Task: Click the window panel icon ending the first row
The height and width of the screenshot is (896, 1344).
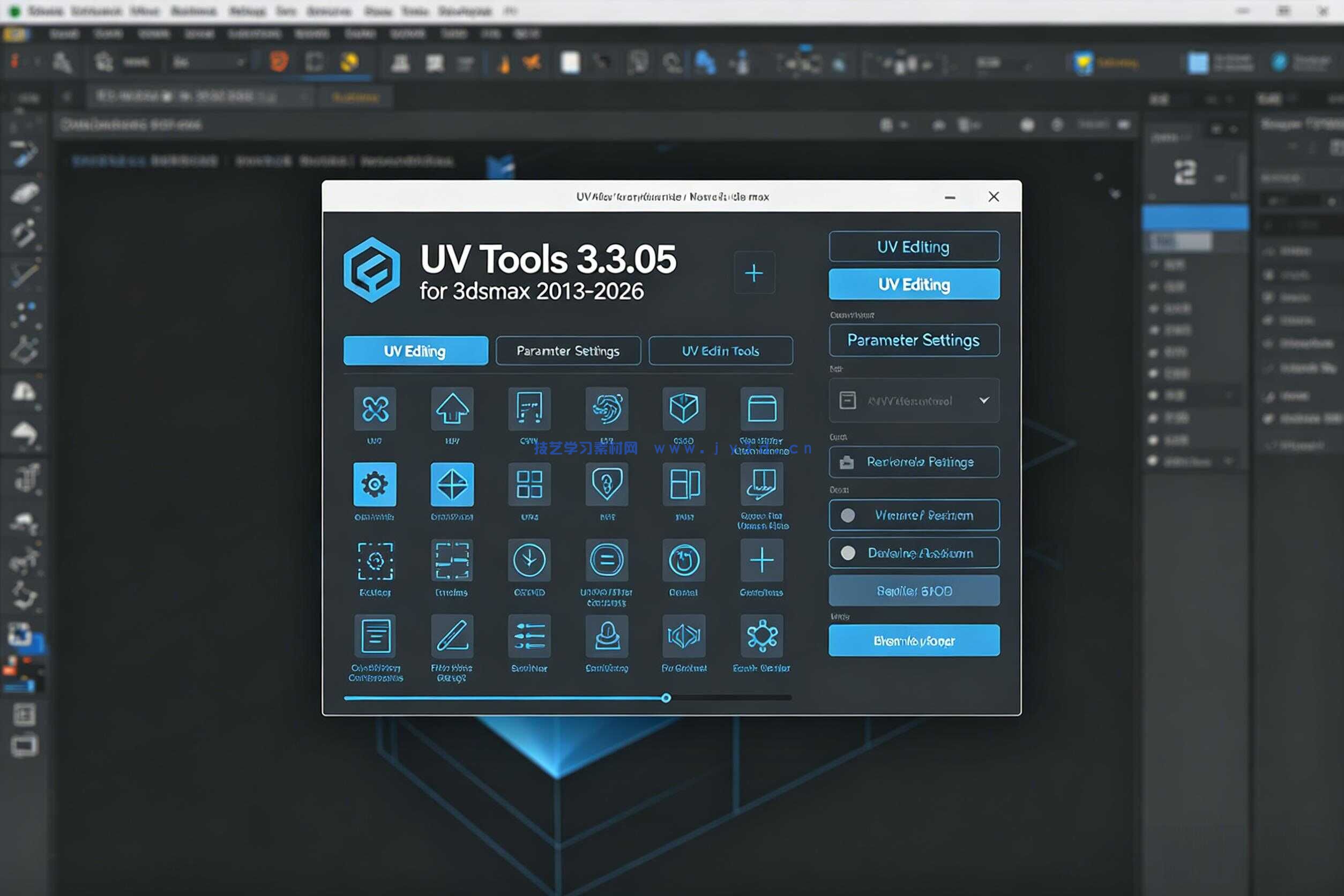Action: point(761,408)
